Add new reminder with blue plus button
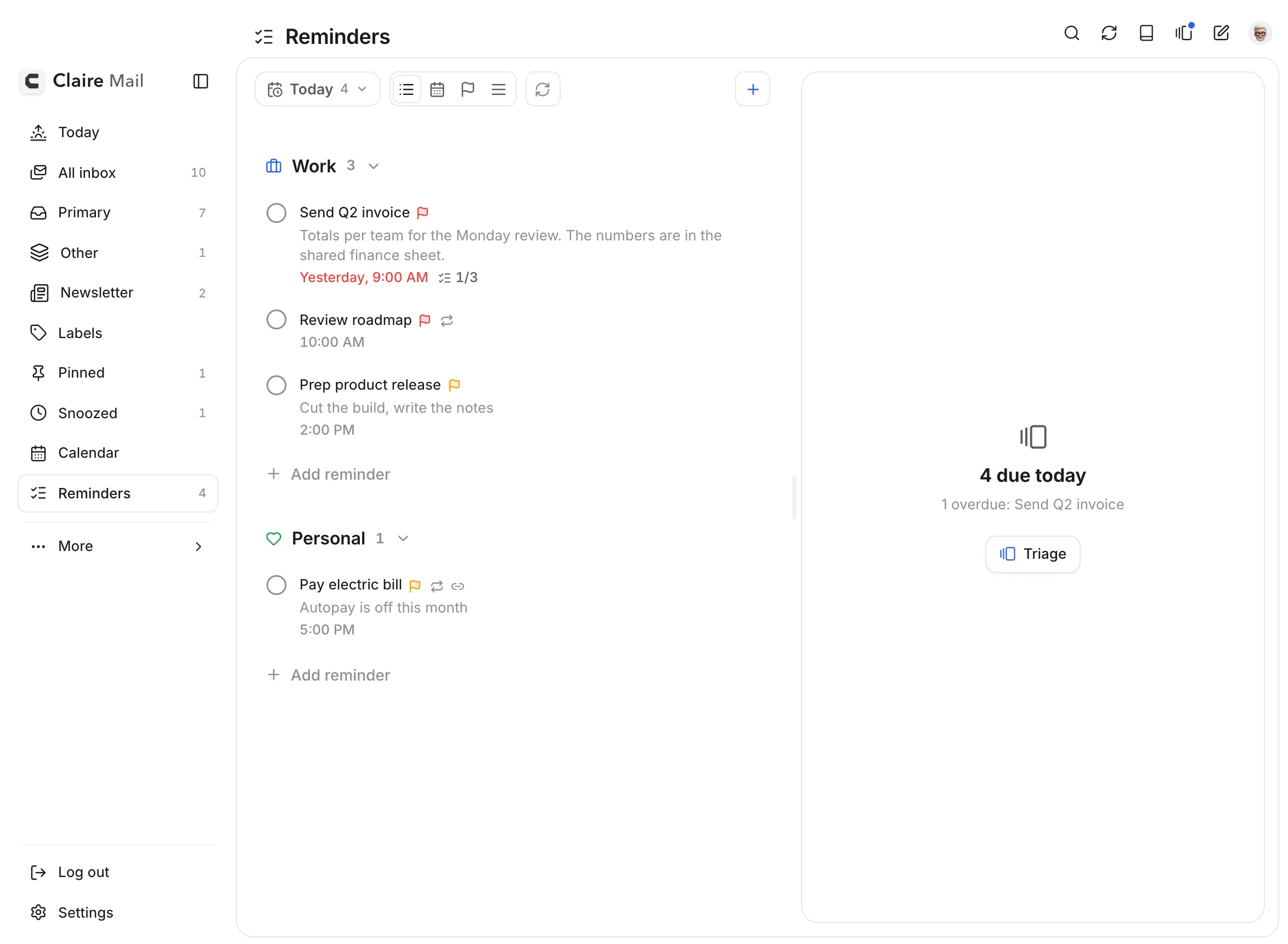 tap(752, 89)
